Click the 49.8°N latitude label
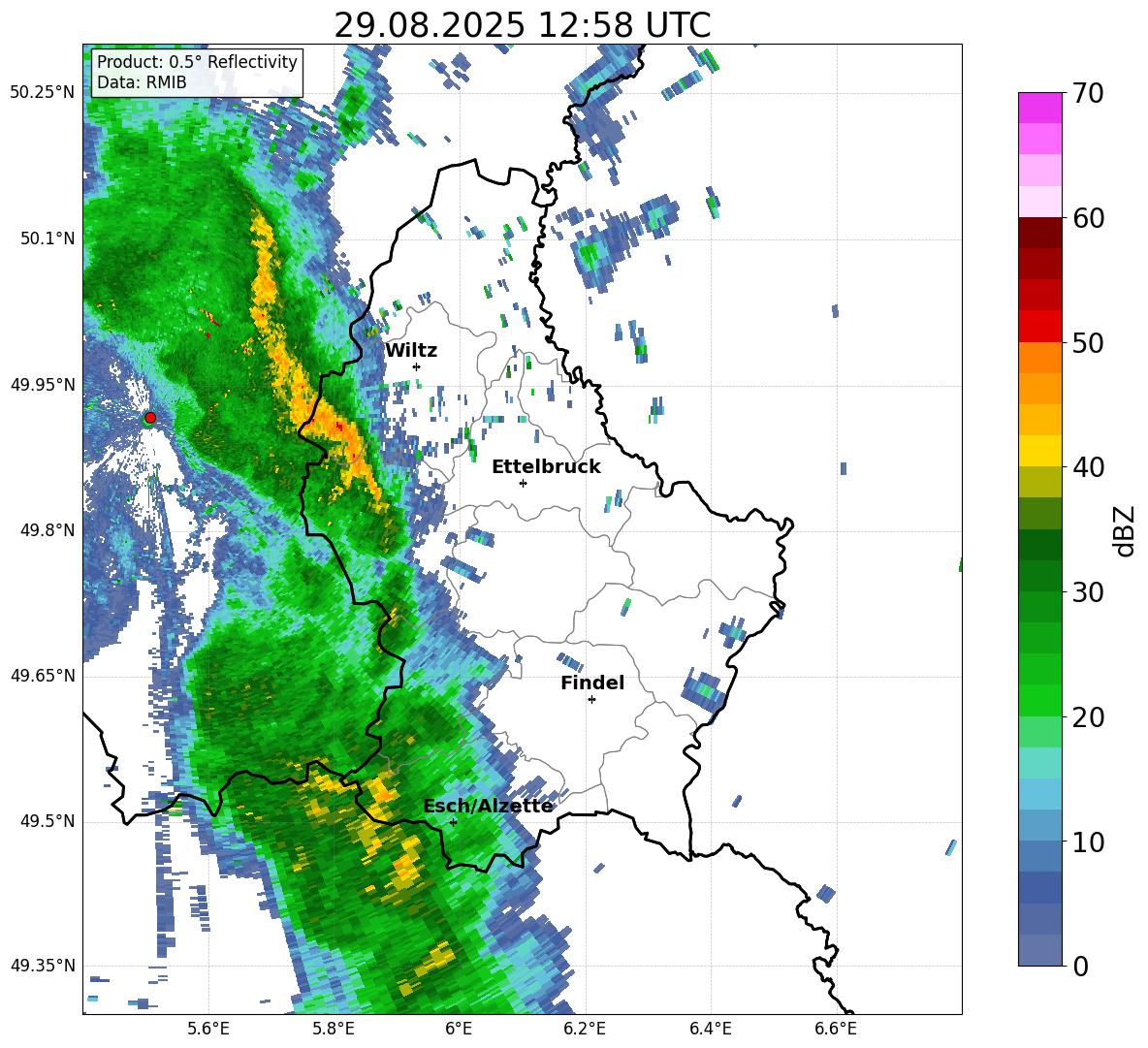The image size is (1148, 1048). [x=47, y=530]
